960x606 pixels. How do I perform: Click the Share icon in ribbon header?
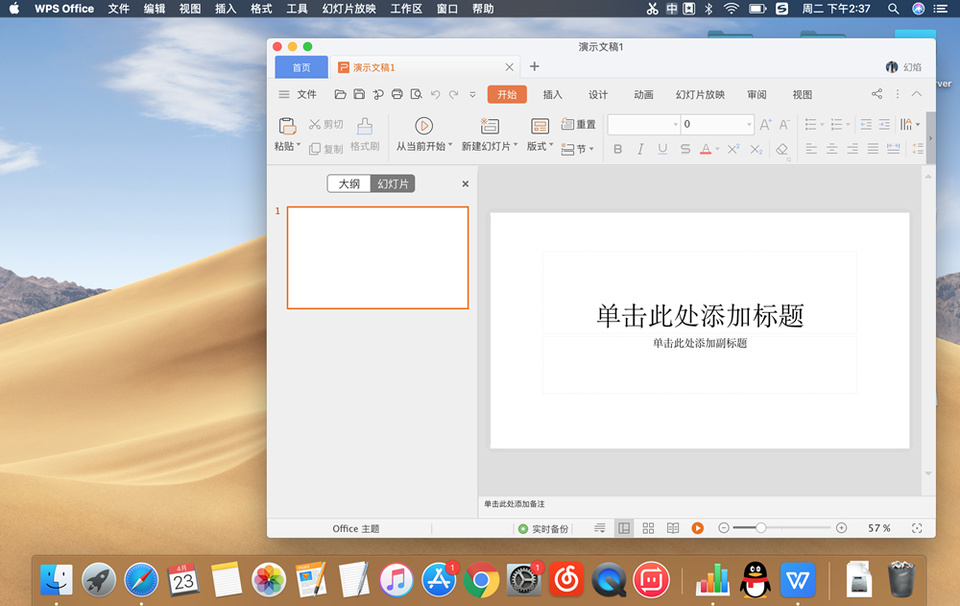pos(877,94)
